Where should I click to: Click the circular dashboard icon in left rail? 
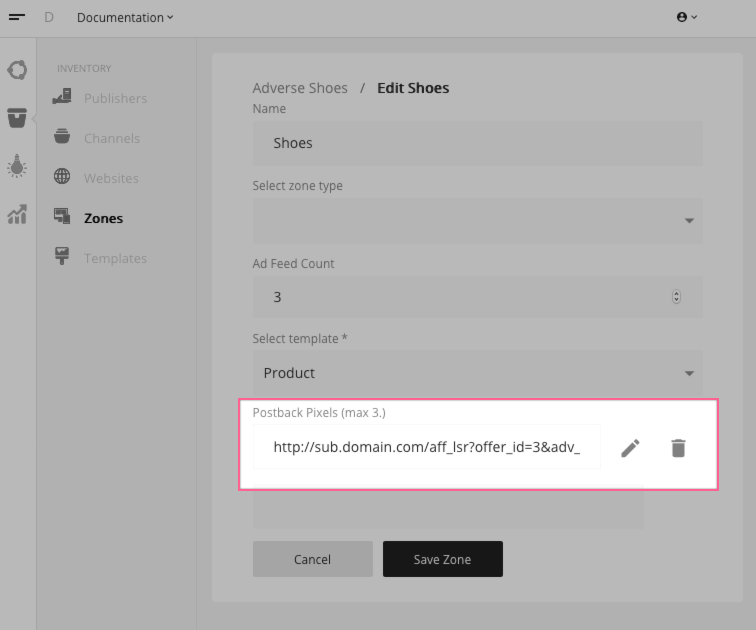click(17, 70)
